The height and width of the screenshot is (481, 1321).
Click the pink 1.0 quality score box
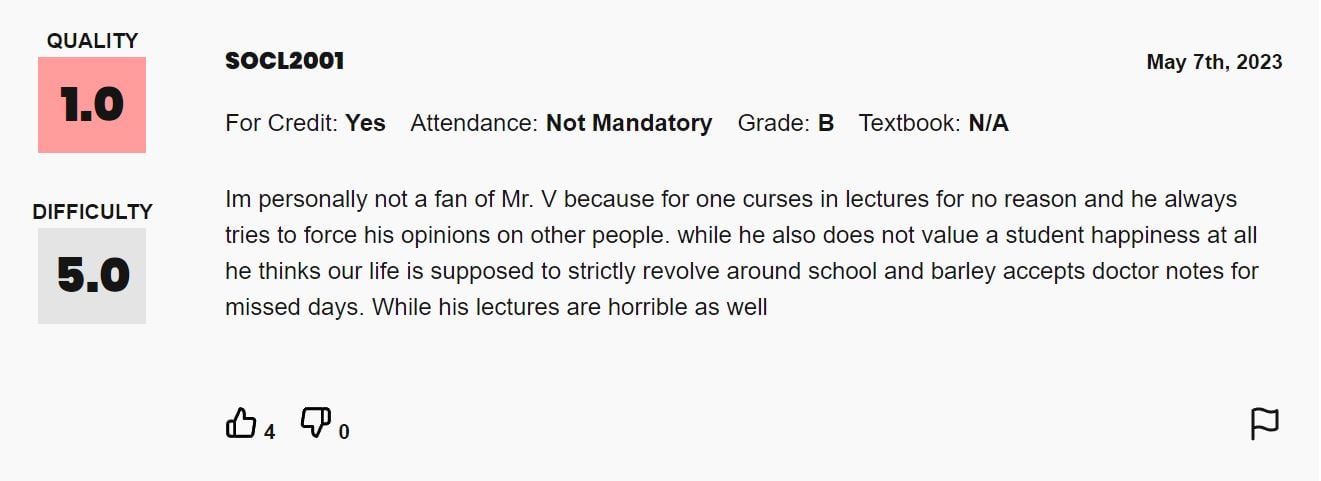point(92,105)
